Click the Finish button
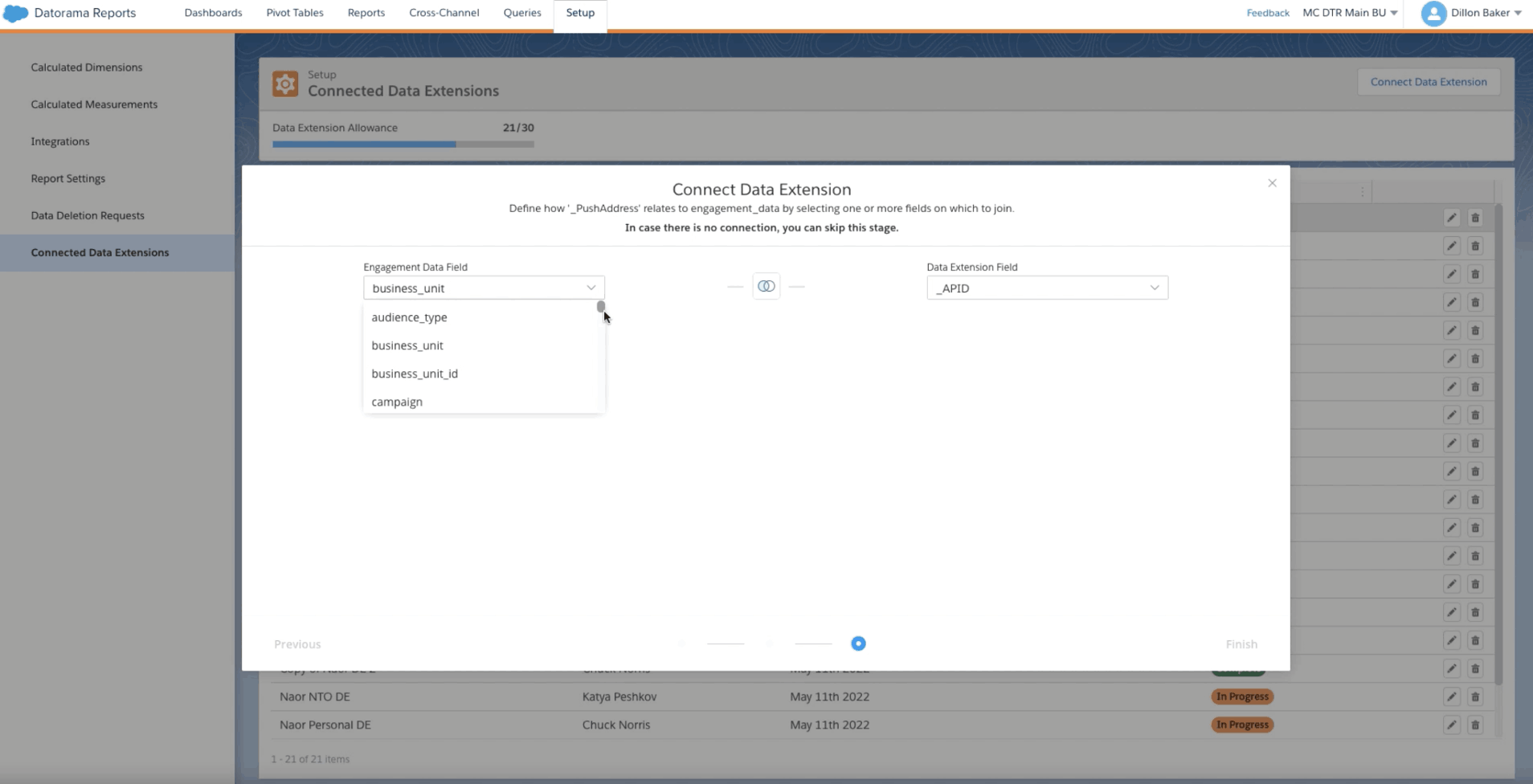This screenshot has width=1533, height=784. click(x=1241, y=644)
